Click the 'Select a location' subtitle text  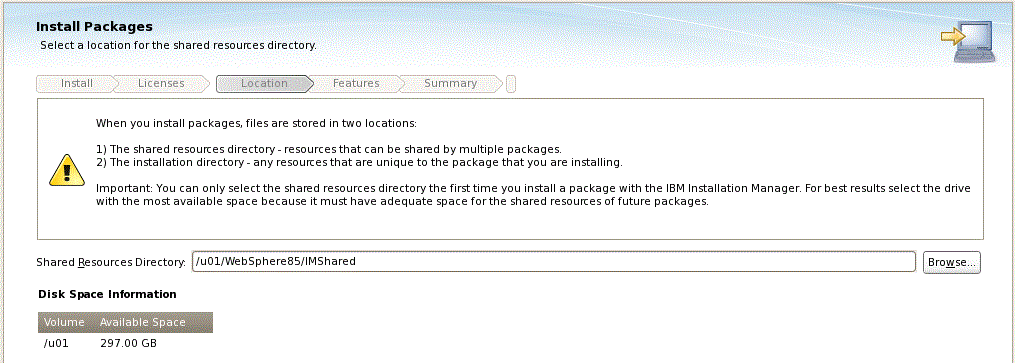pyautogui.click(x=178, y=45)
